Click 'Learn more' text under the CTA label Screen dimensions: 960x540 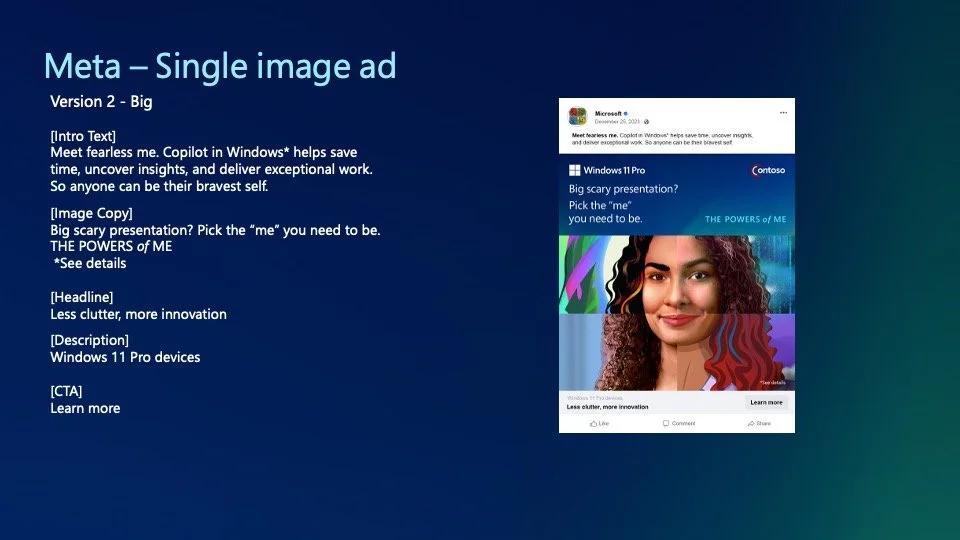pyautogui.click(x=85, y=408)
